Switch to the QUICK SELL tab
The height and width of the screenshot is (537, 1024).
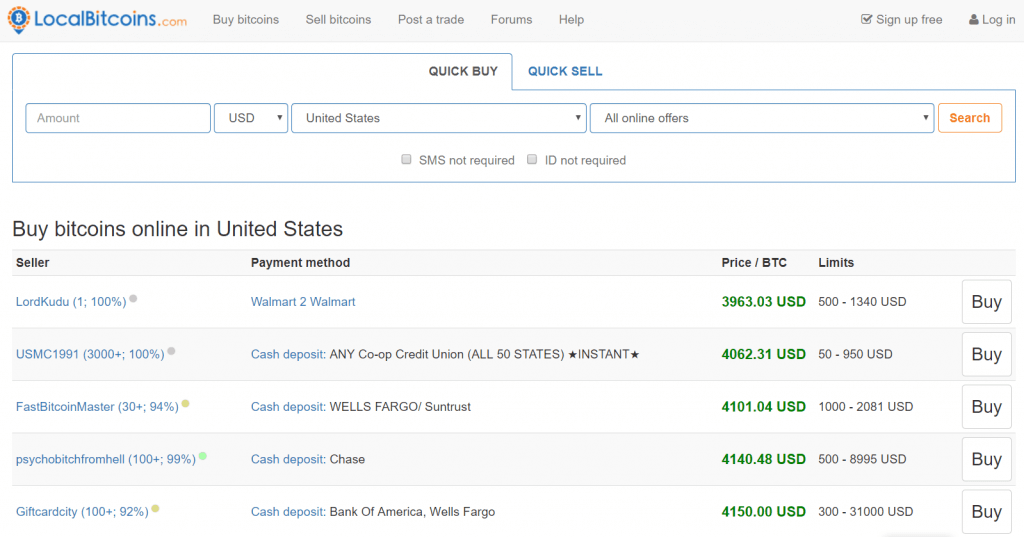click(565, 71)
